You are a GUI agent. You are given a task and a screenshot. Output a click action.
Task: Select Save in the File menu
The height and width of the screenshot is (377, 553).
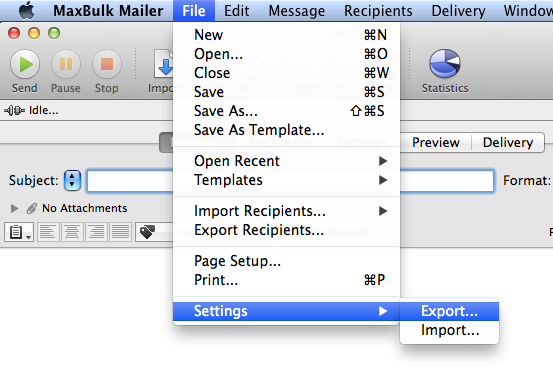tap(286, 92)
